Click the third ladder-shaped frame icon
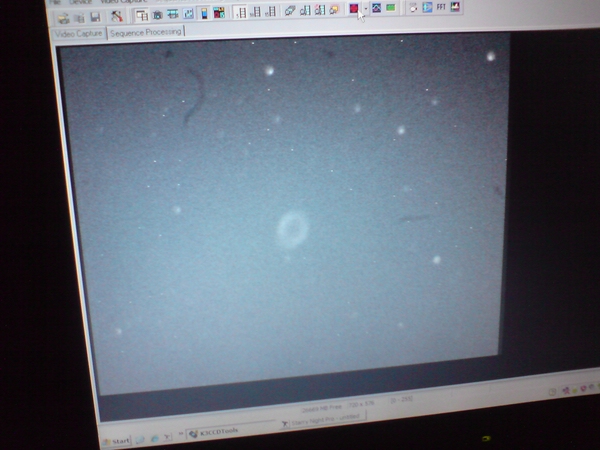Viewport: 600px width, 450px height. click(271, 11)
